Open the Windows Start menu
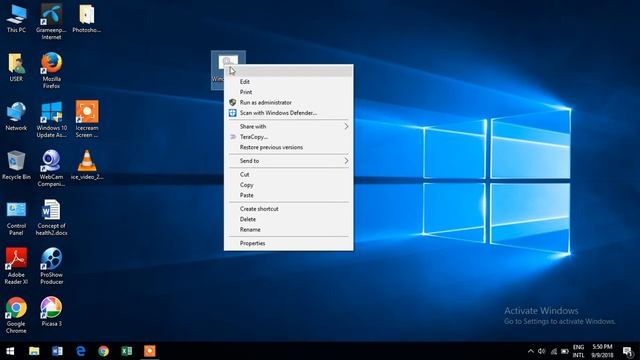Screen dimensions: 640x360 click(10, 351)
